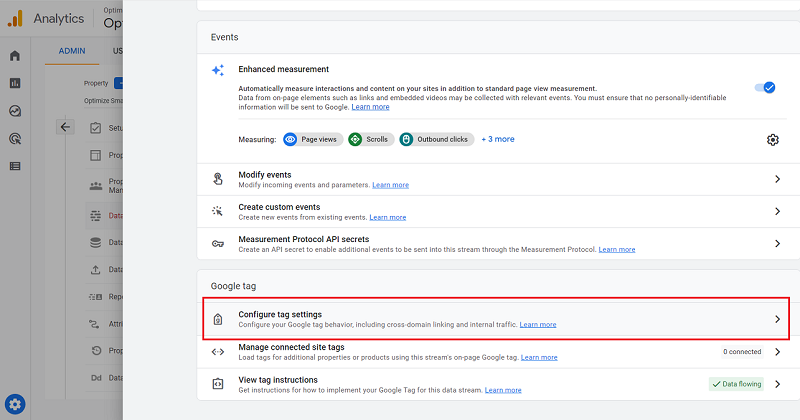Open Learn more for Create custom events
This screenshot has height=420, width=800.
(388, 217)
